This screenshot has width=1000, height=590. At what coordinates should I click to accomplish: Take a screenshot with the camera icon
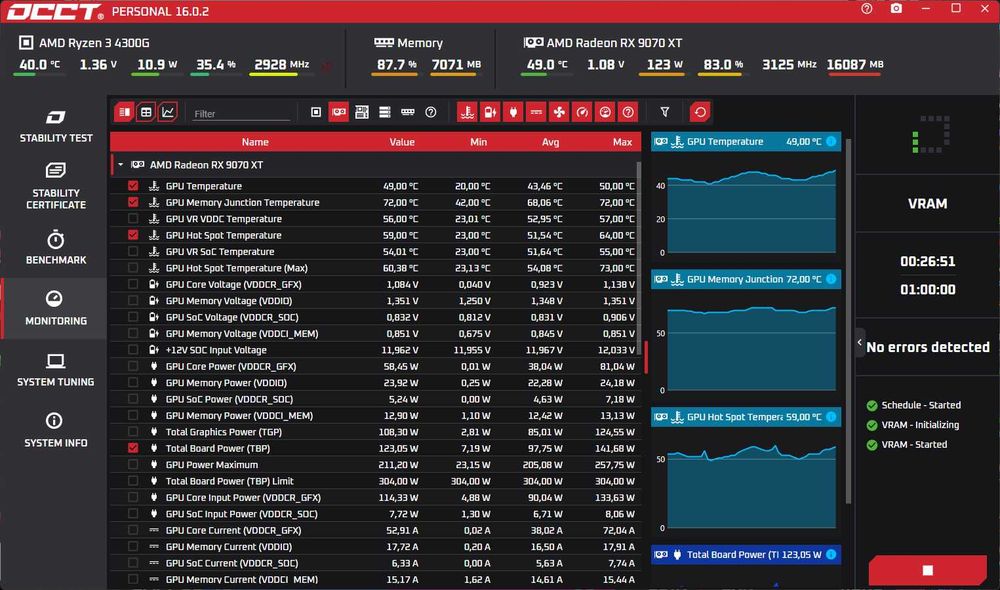click(x=896, y=9)
